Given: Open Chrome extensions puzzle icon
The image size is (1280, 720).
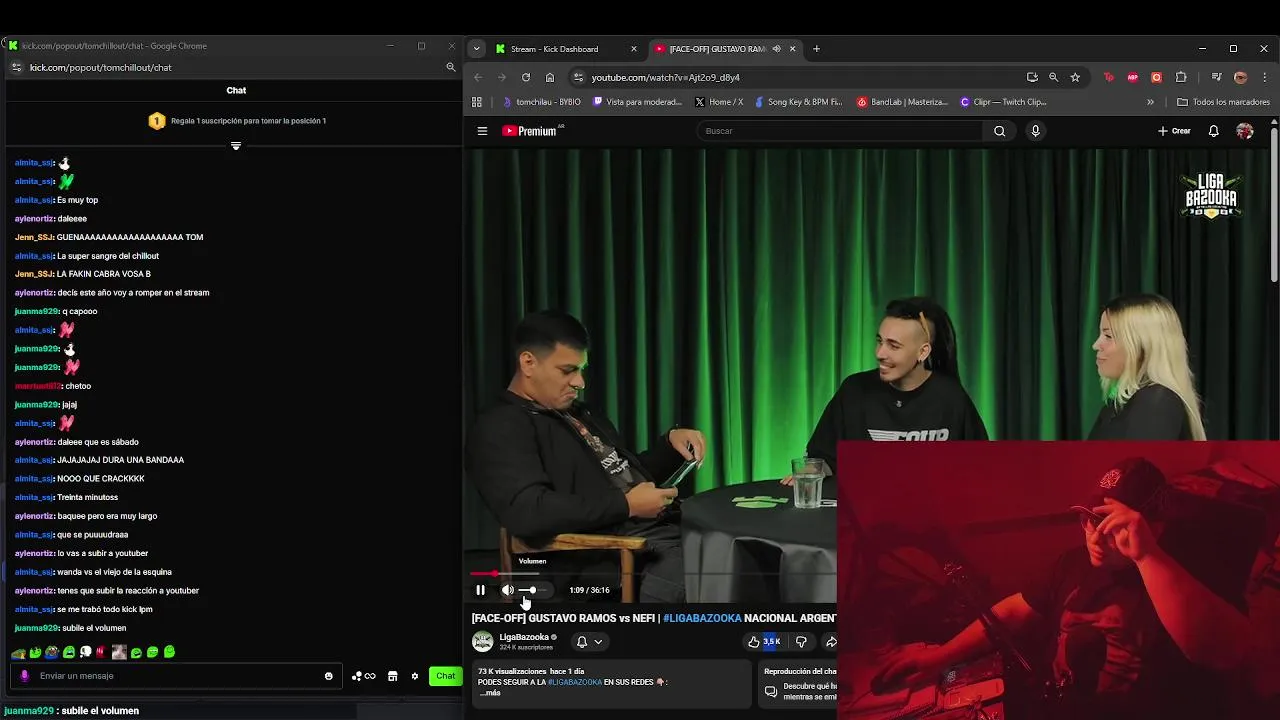Looking at the screenshot, I should [1181, 77].
